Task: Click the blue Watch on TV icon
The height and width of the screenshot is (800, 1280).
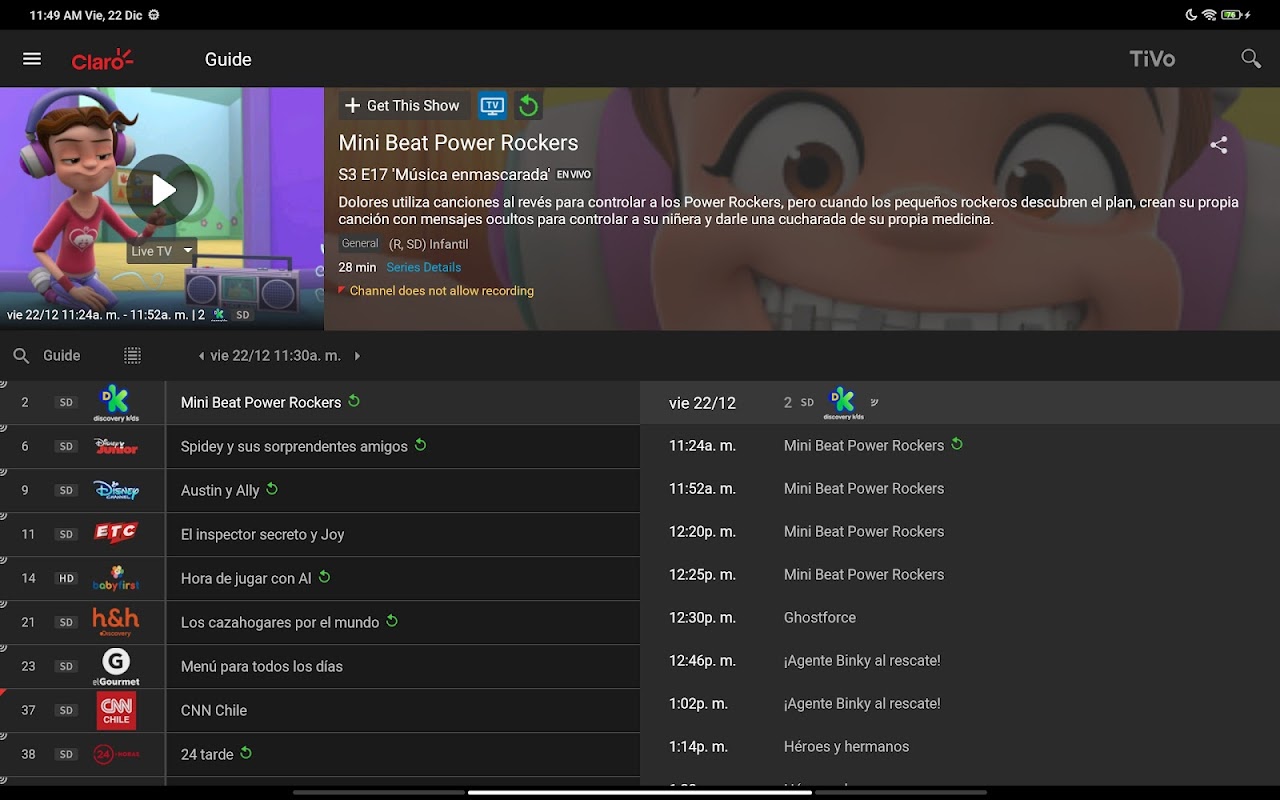Action: (x=492, y=105)
